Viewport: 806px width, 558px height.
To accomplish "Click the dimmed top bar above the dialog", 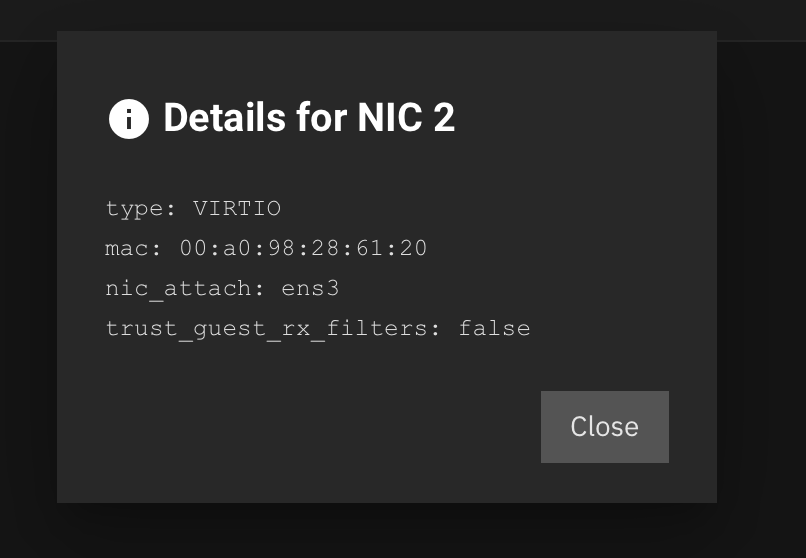I will (403, 15).
